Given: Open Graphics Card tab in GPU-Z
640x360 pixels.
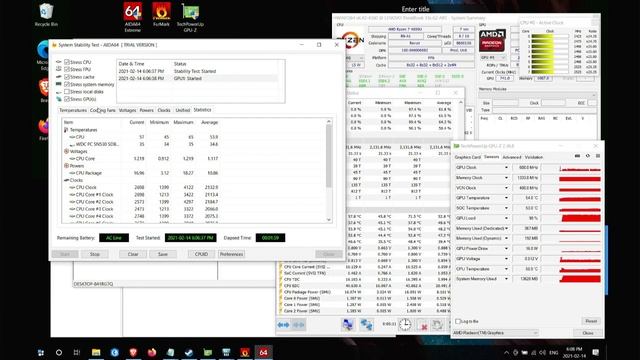Looking at the screenshot, I should click(x=468, y=157).
